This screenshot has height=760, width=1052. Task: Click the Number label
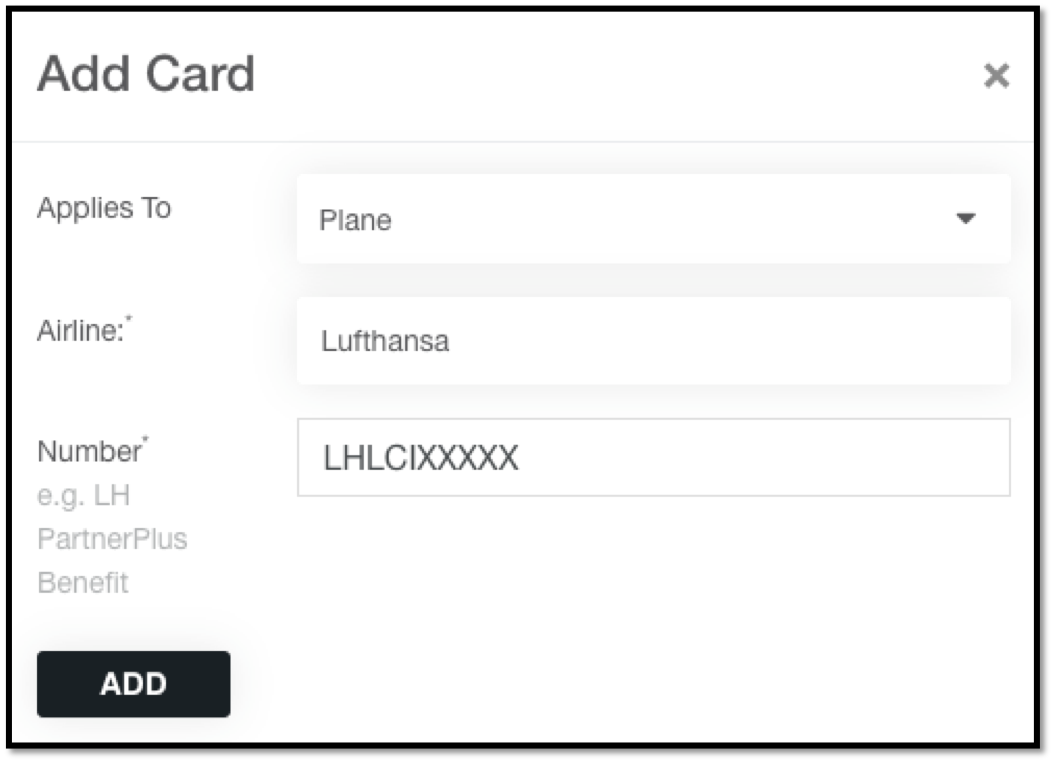pos(89,451)
